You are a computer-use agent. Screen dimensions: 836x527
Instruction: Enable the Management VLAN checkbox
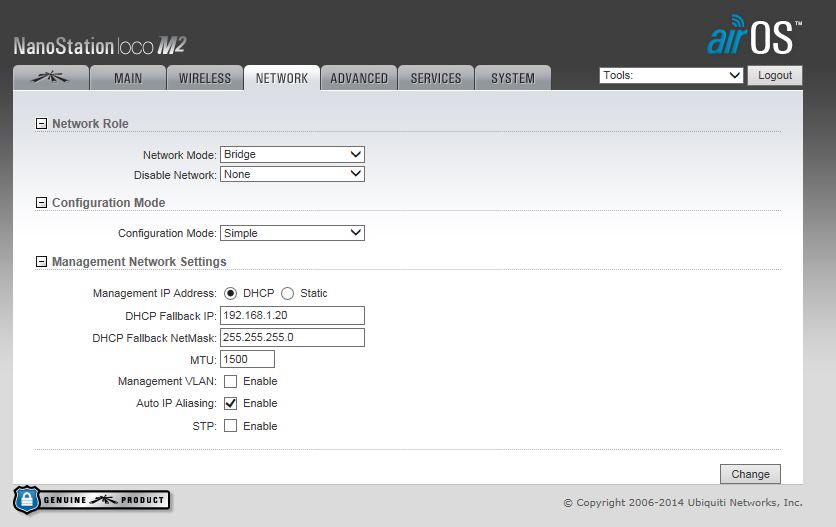pyautogui.click(x=230, y=381)
